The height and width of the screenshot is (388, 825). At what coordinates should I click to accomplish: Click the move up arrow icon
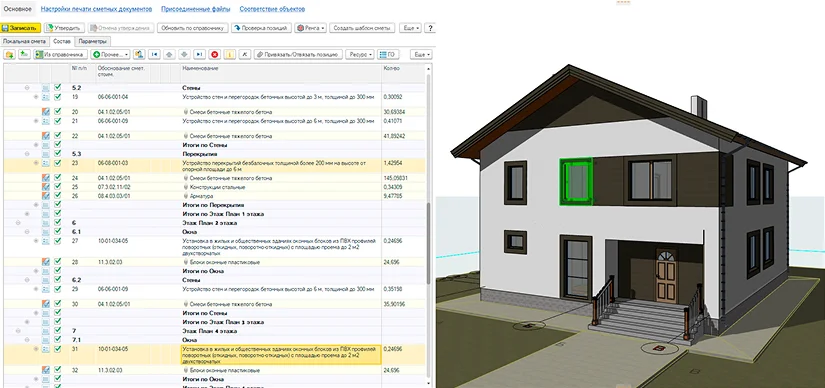click(x=169, y=54)
